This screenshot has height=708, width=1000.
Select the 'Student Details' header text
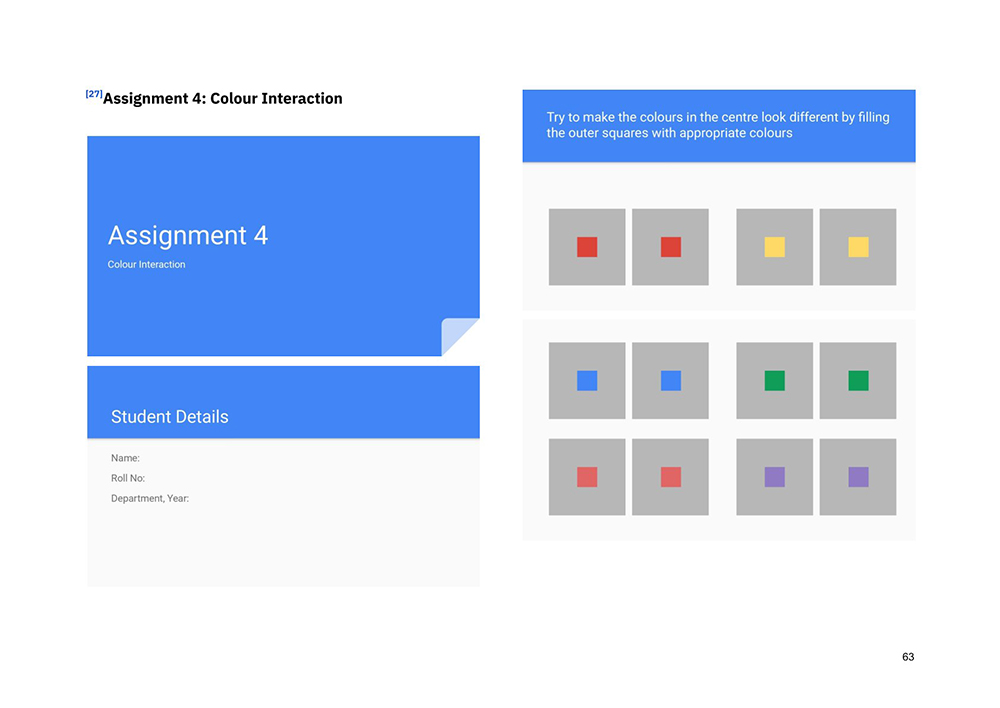click(170, 417)
